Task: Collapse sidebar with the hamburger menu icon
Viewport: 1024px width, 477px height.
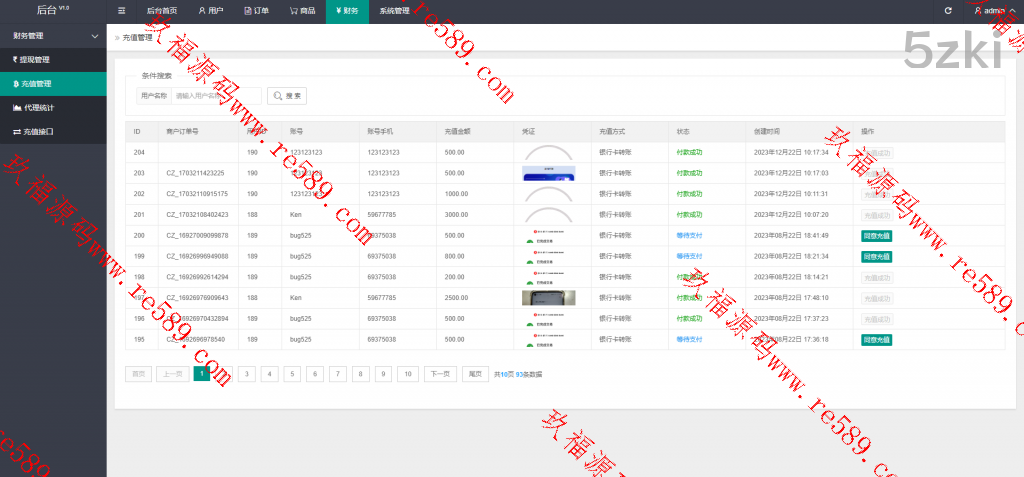Action: click(x=122, y=11)
